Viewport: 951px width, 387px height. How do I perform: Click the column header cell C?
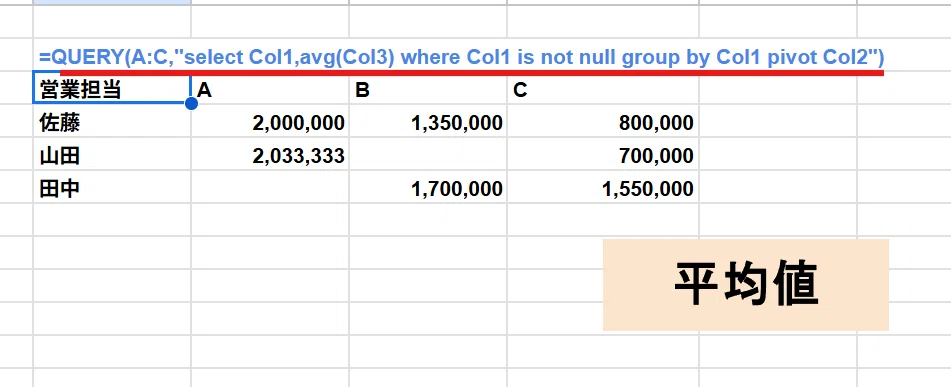tap(603, 90)
